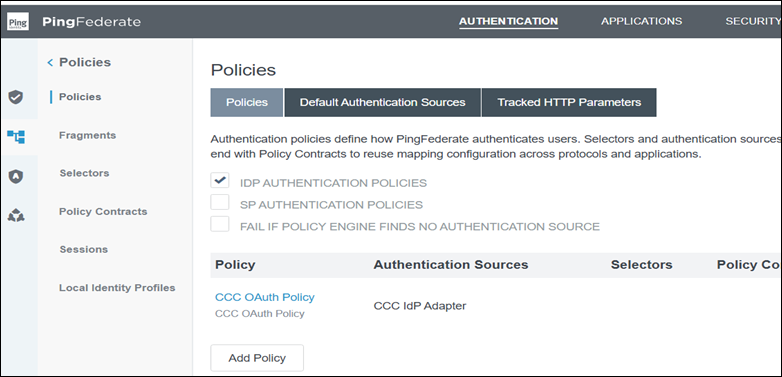Click the Ping Identity logo icon

pyautogui.click(x=18, y=22)
